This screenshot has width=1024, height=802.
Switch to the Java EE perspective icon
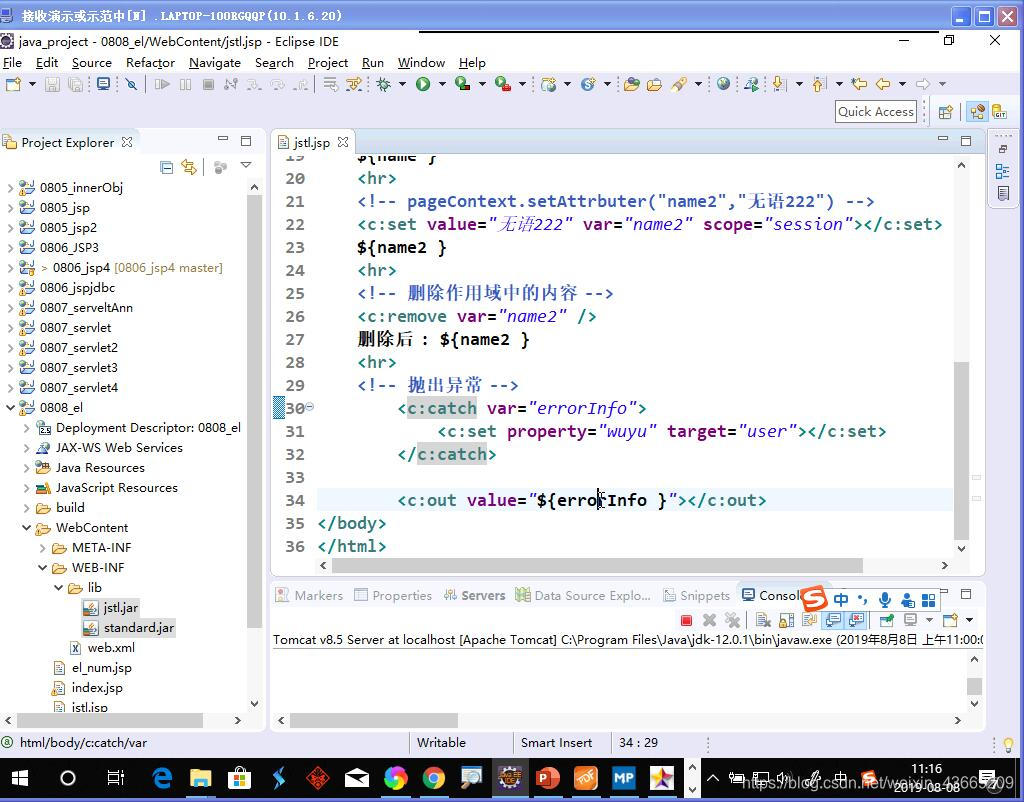click(978, 112)
